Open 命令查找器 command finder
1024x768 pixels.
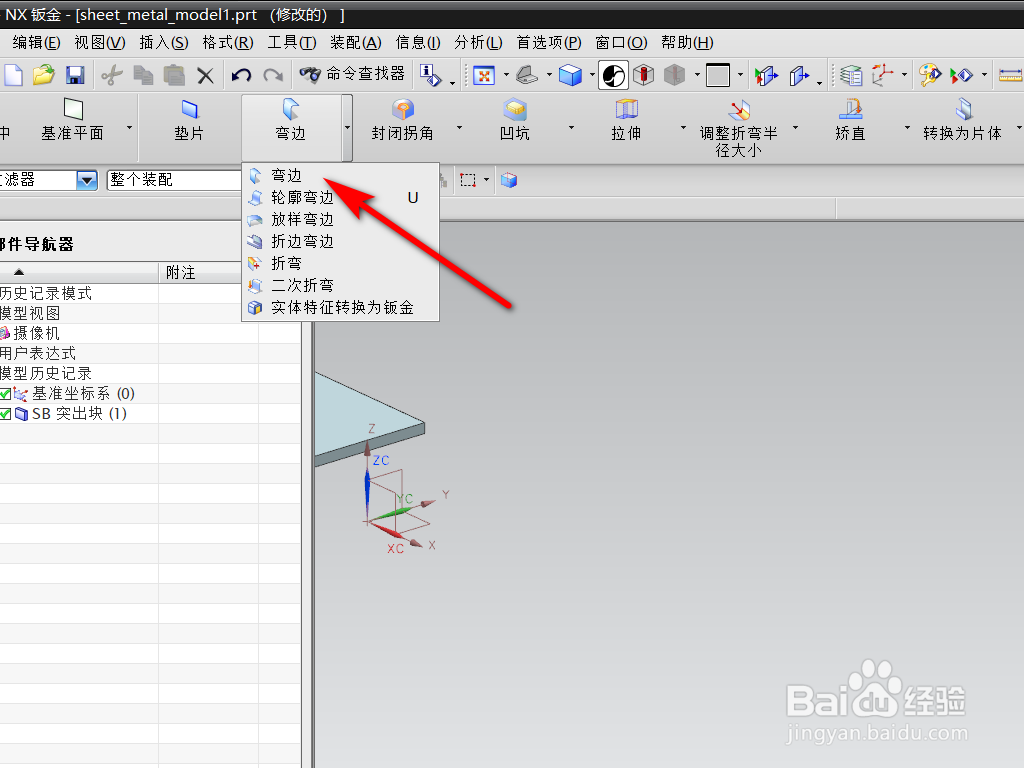point(352,74)
